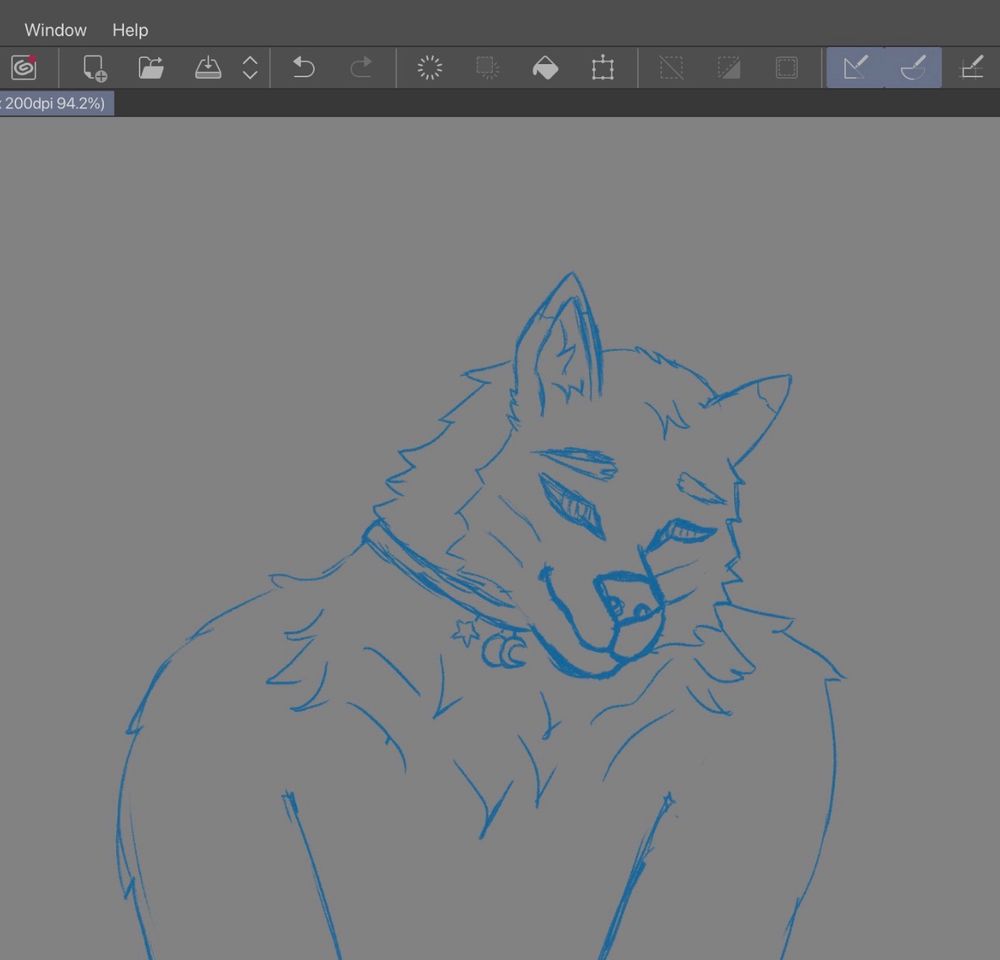
Task: Click the Redo arrow
Action: coord(361,68)
